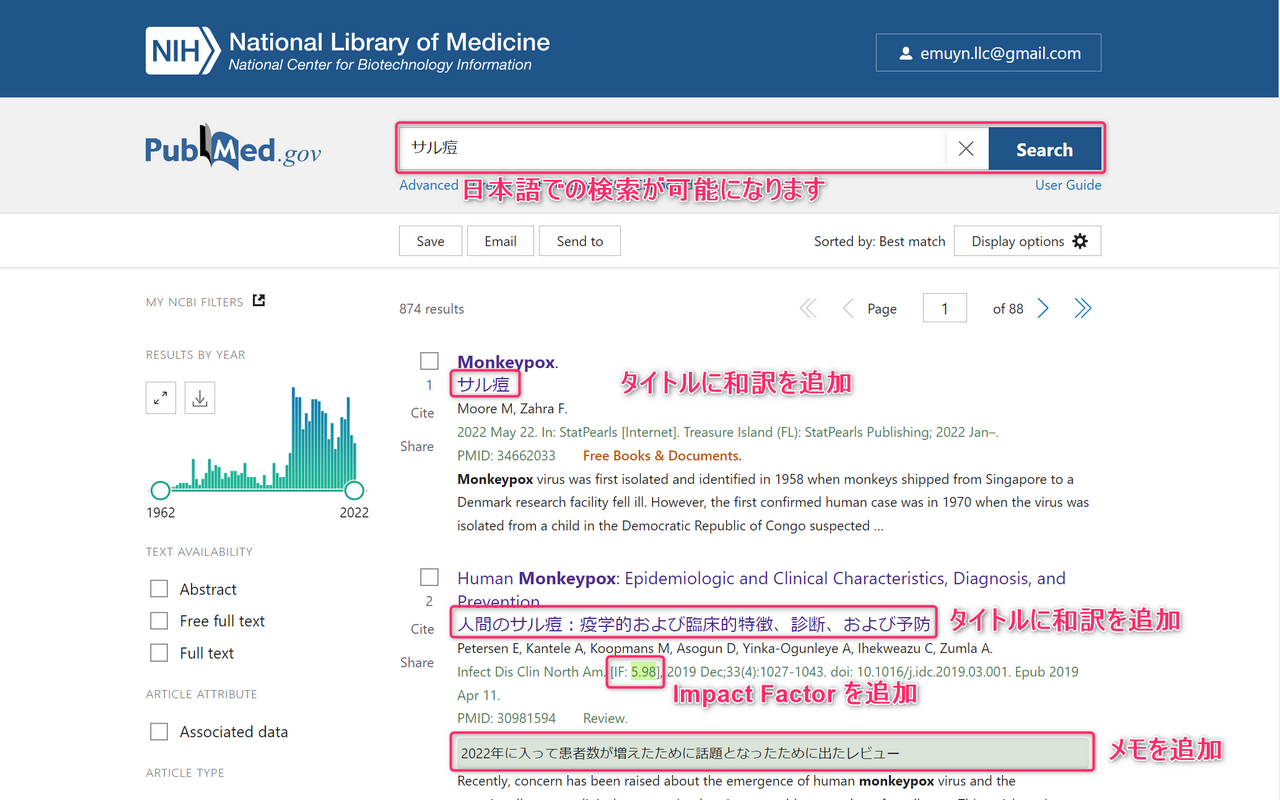
Task: Click the NIH logo in header
Action: [182, 51]
